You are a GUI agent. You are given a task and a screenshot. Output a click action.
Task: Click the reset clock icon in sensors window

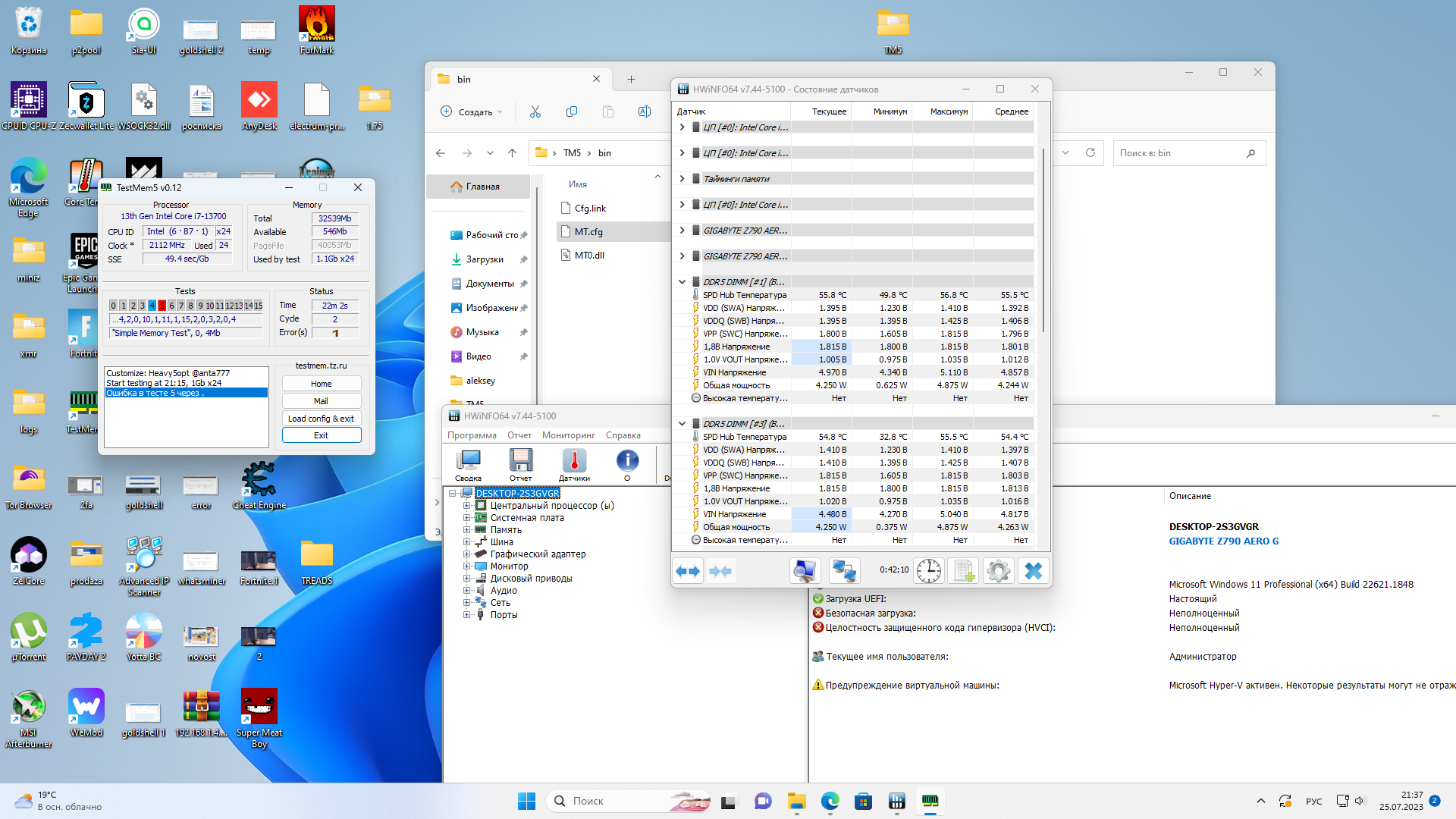click(928, 571)
